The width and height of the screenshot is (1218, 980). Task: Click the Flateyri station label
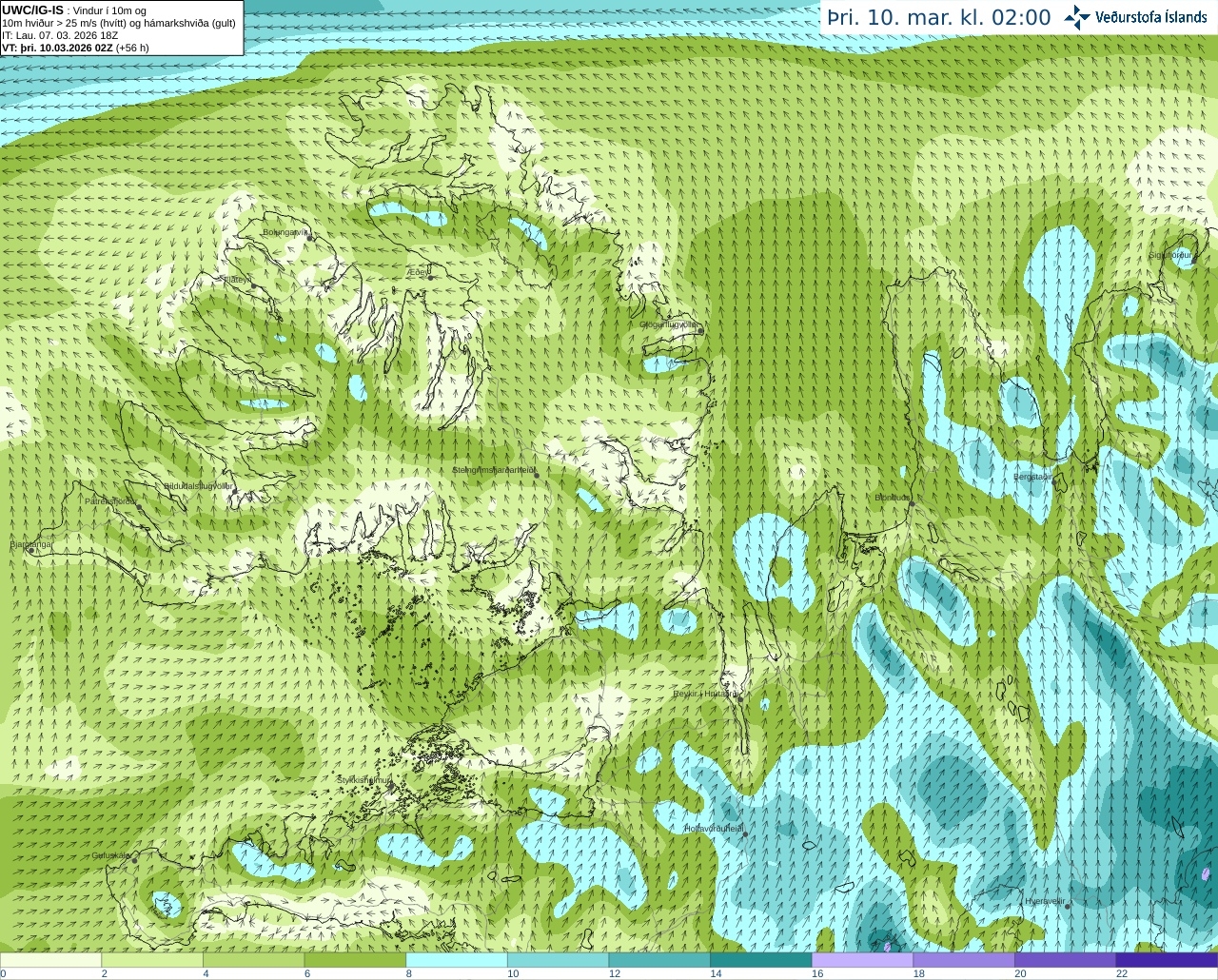click(x=236, y=279)
